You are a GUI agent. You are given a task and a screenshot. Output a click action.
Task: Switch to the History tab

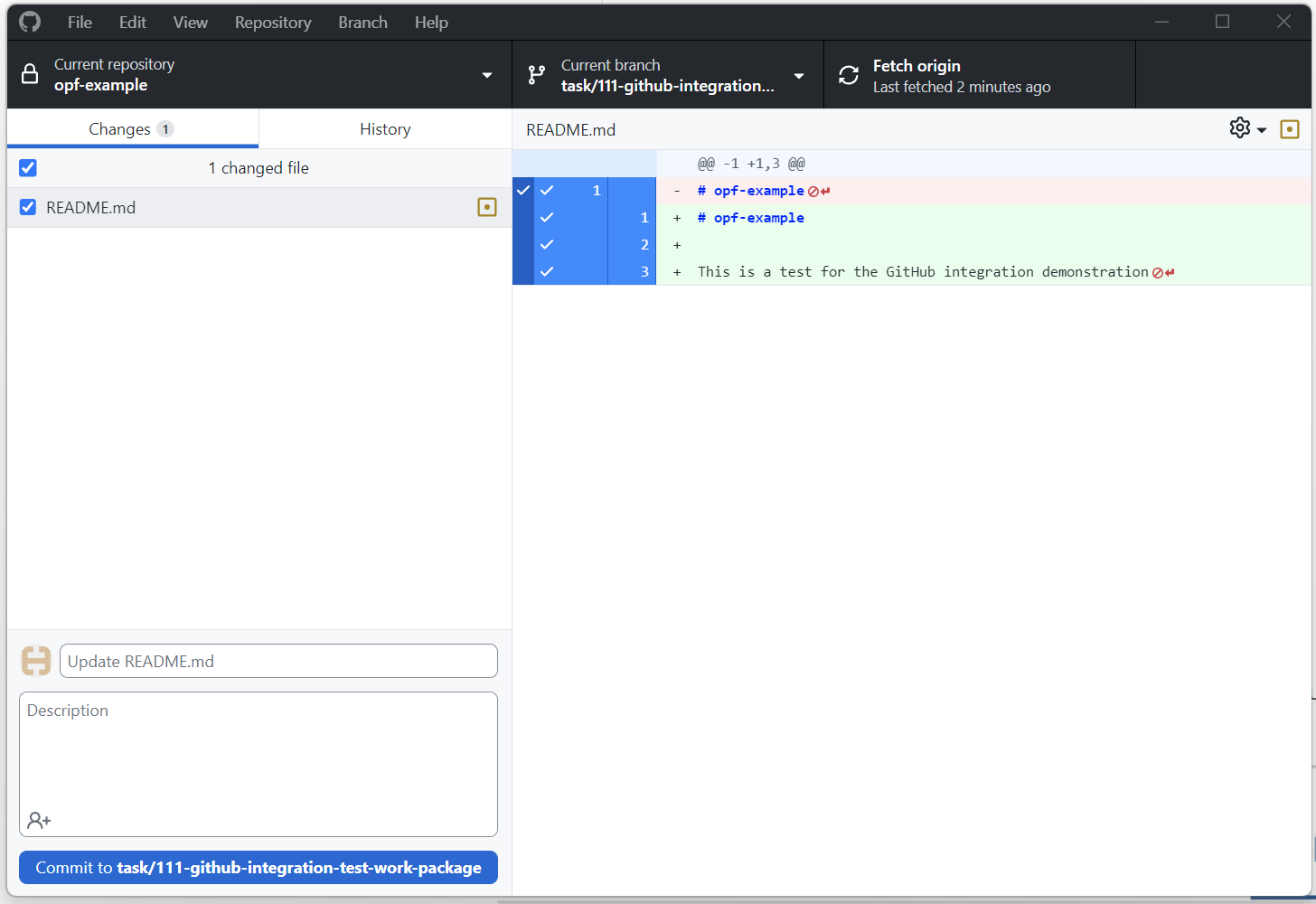384,128
